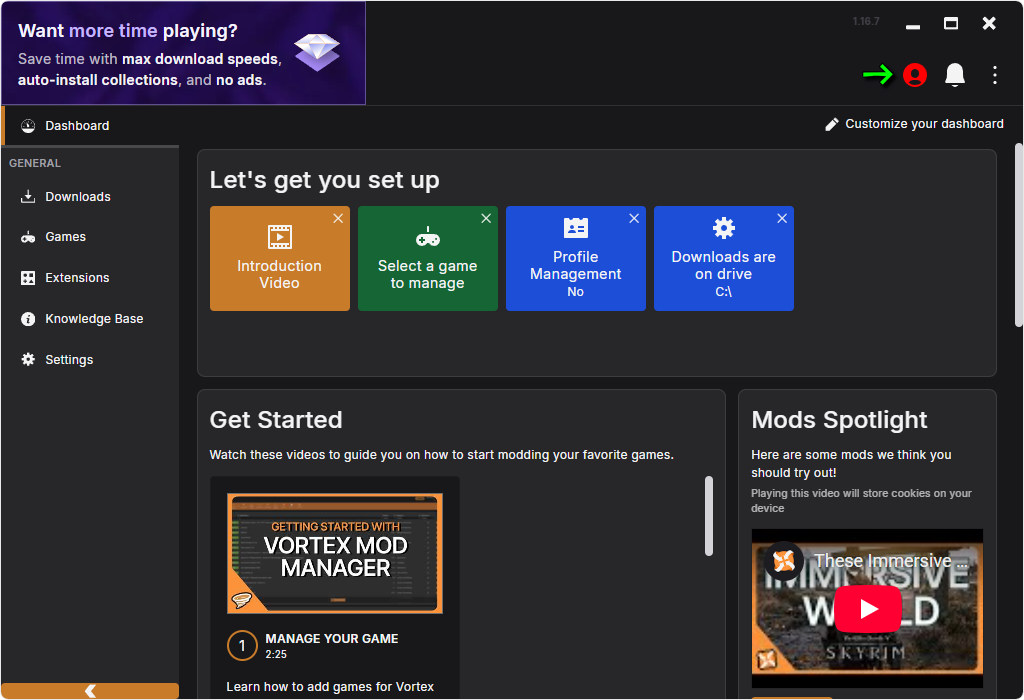Open the Getting Started Vortex video thumbnail

pos(335,553)
